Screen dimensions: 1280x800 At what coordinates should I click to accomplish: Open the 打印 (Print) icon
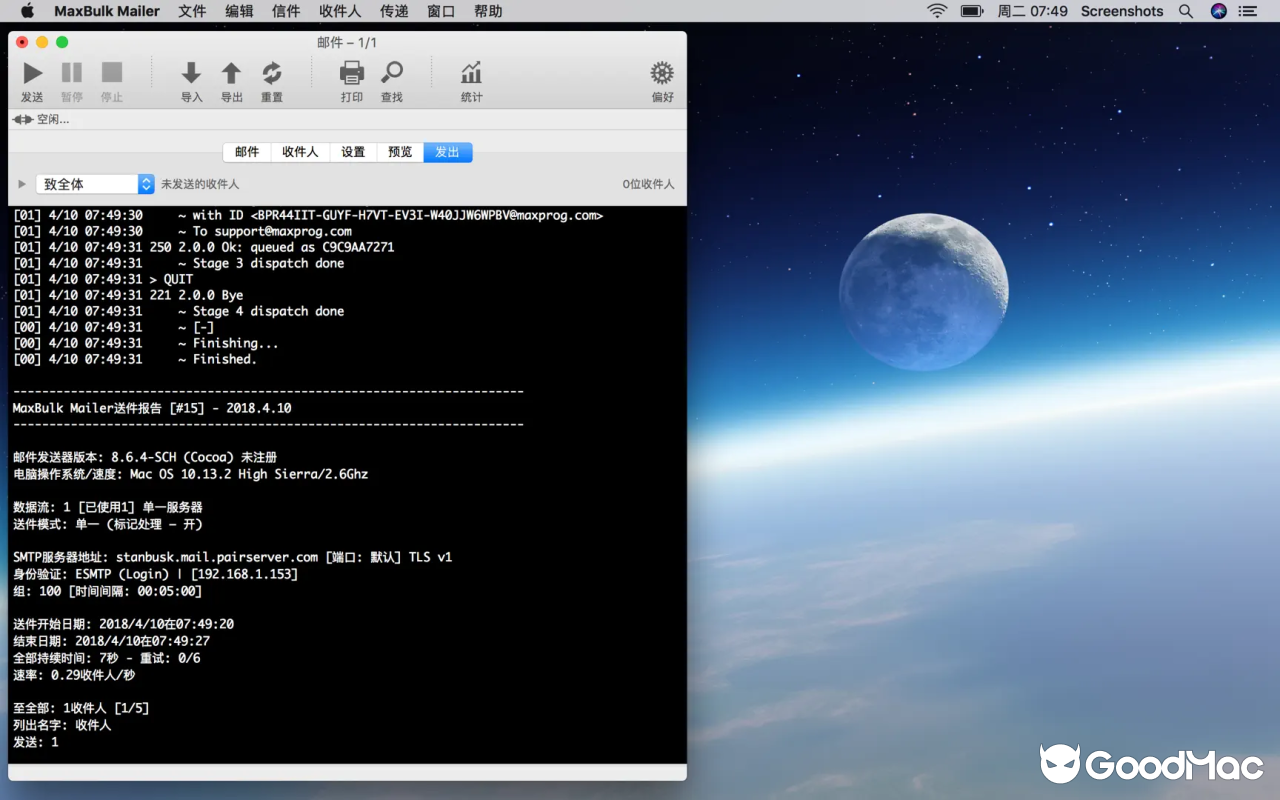pos(351,72)
